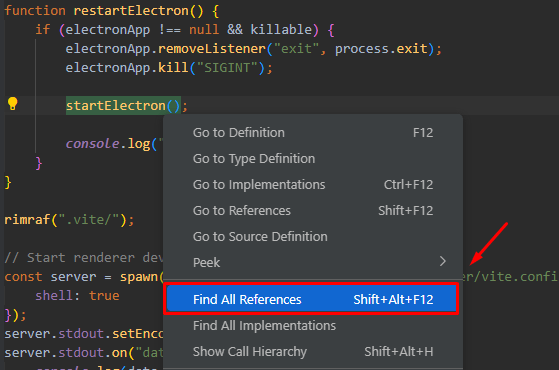Pick Go to Source Definition
The image size is (559, 370).
pyautogui.click(x=313, y=237)
